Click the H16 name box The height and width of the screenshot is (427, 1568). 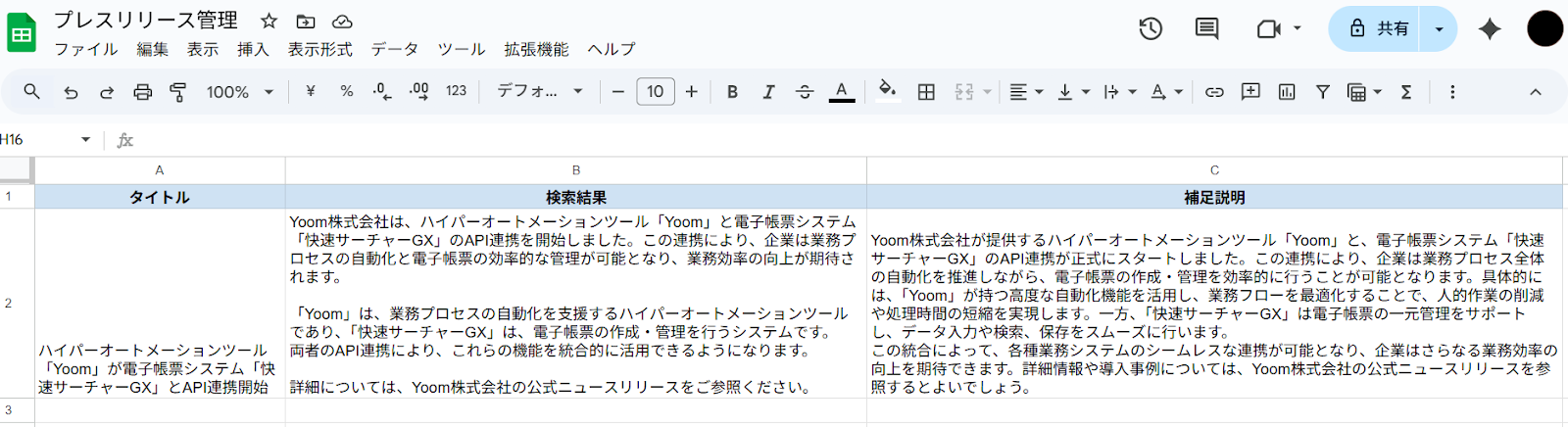point(37,140)
